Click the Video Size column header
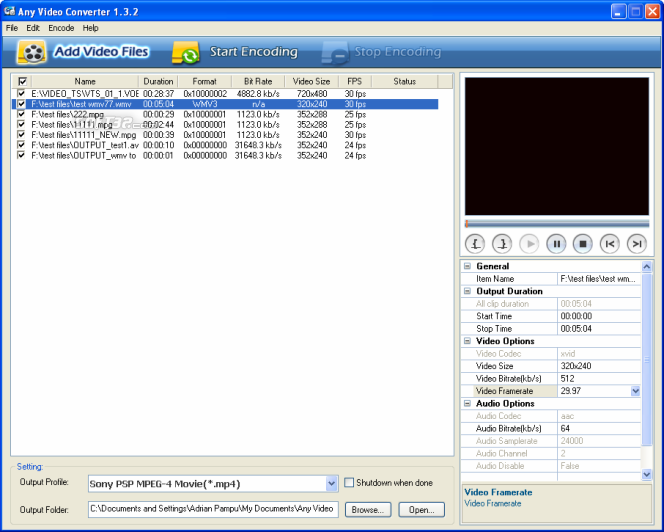 point(311,81)
